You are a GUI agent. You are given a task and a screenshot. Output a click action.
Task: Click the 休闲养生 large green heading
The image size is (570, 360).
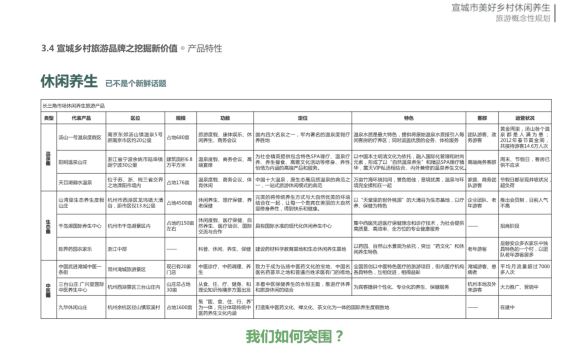pyautogui.click(x=69, y=81)
